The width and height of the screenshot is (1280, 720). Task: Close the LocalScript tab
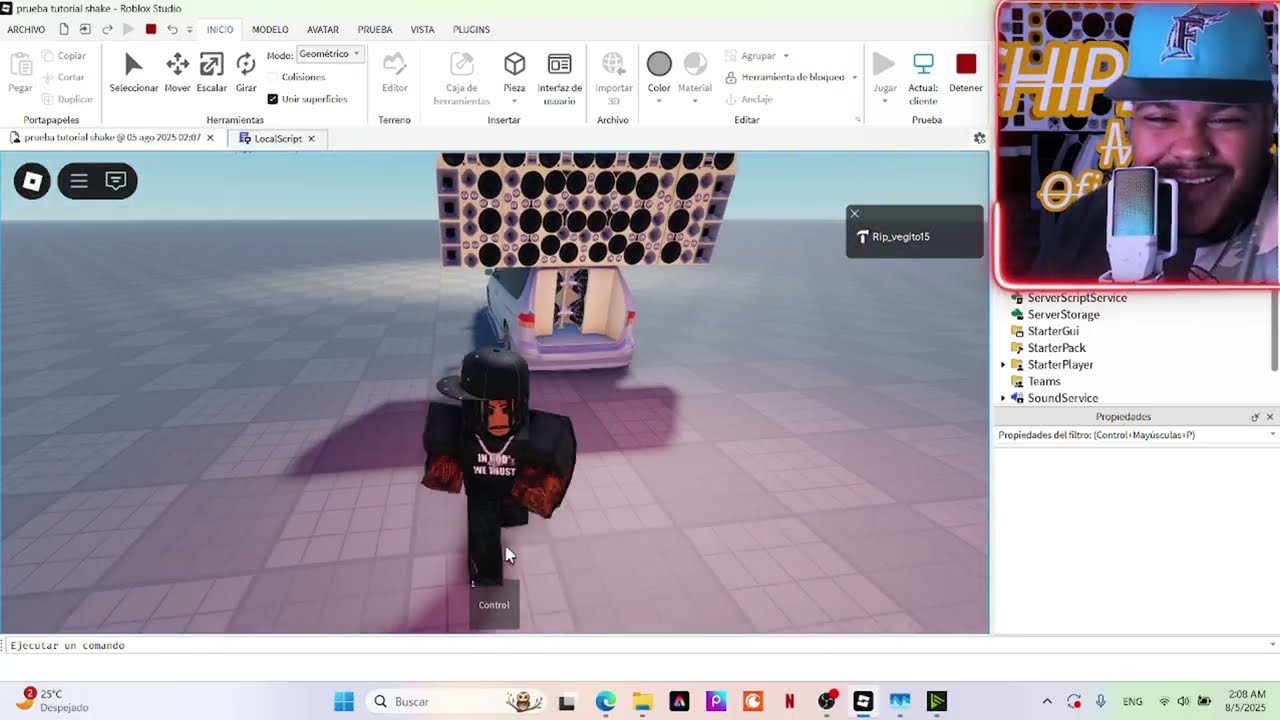(x=311, y=138)
